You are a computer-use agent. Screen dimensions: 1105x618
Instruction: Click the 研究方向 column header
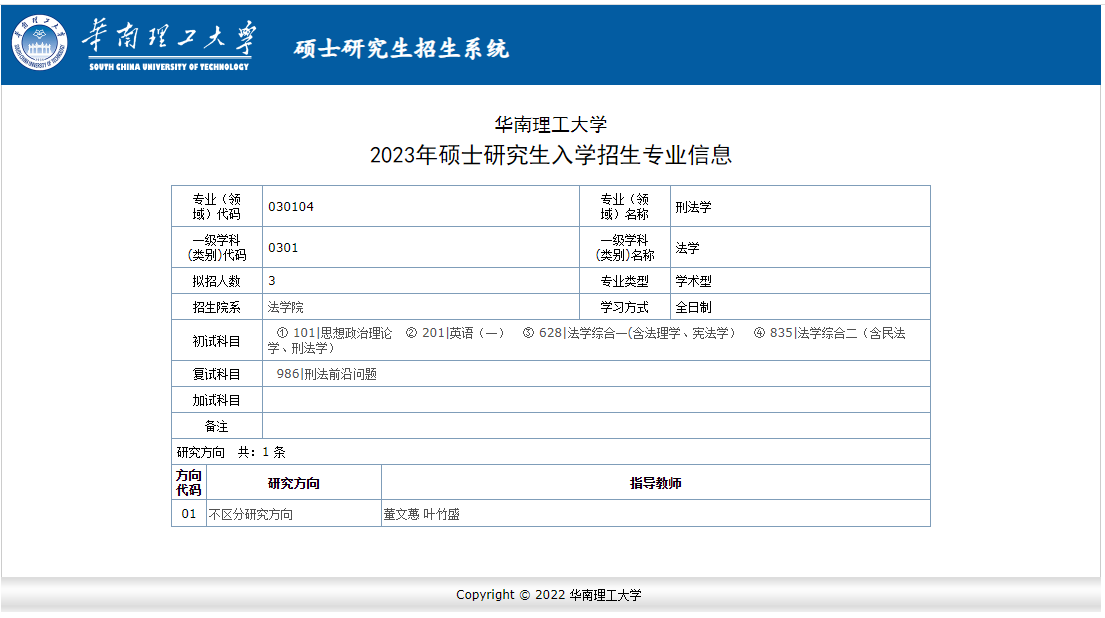click(294, 483)
